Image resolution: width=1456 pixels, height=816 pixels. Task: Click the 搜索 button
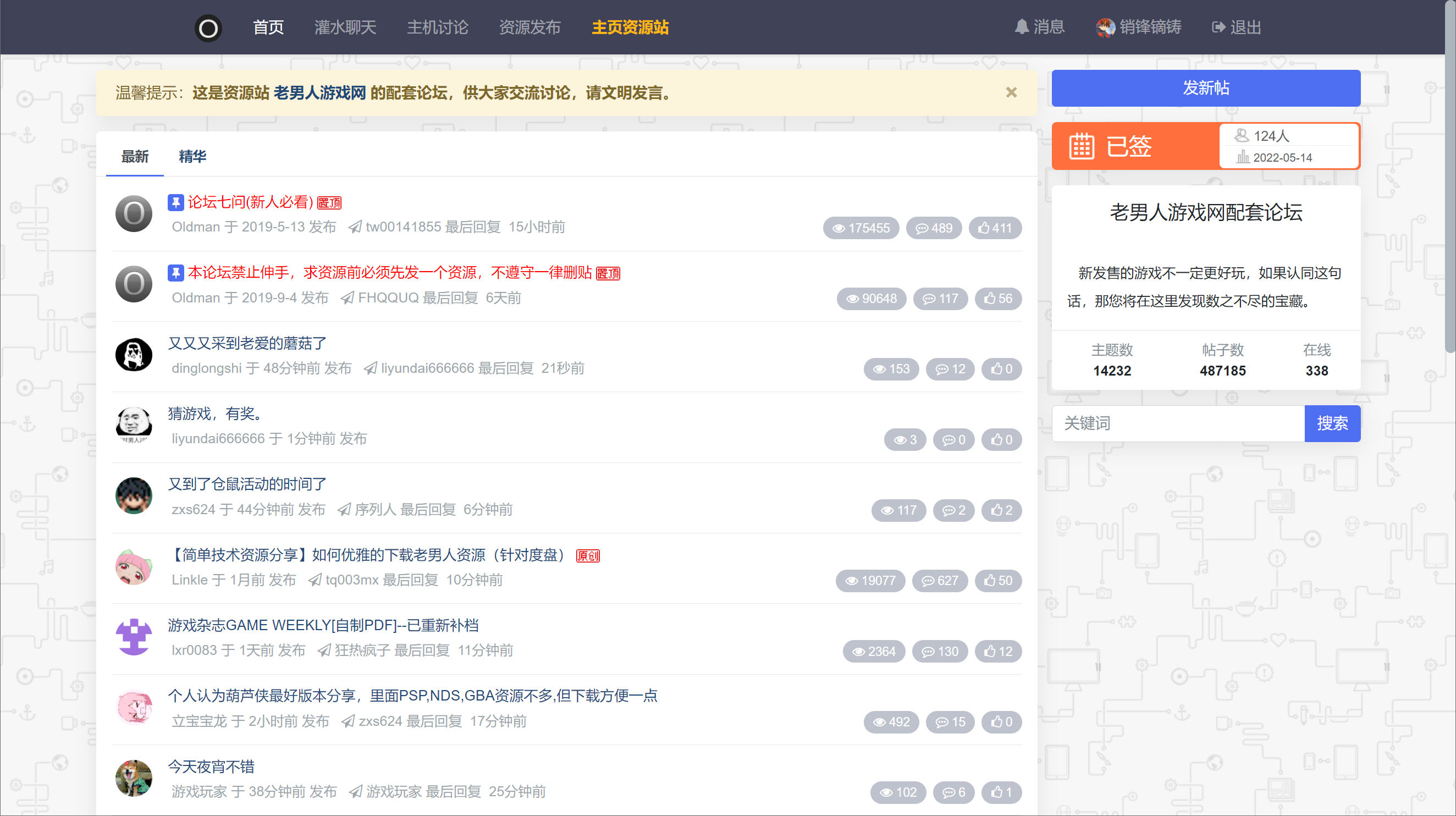(x=1332, y=423)
